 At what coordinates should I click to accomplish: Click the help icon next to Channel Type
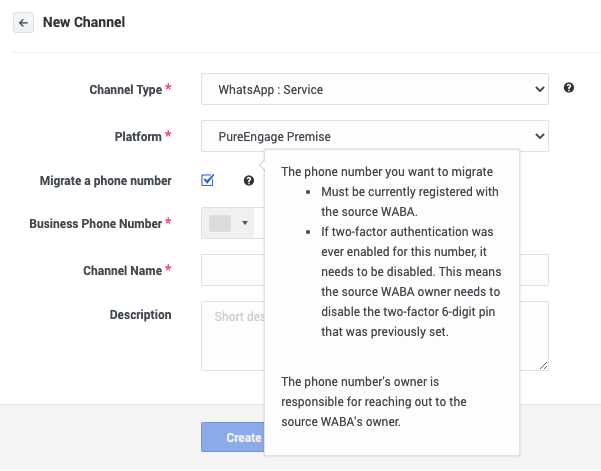(569, 88)
